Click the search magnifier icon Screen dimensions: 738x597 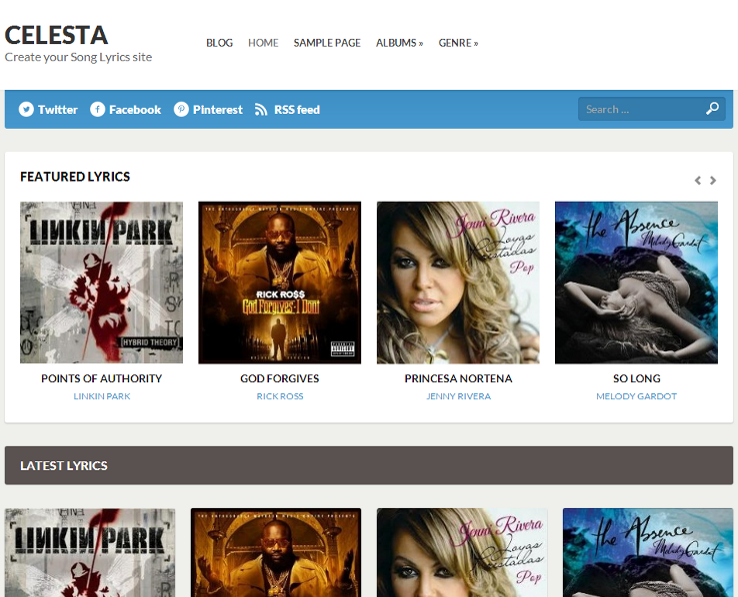[x=712, y=109]
